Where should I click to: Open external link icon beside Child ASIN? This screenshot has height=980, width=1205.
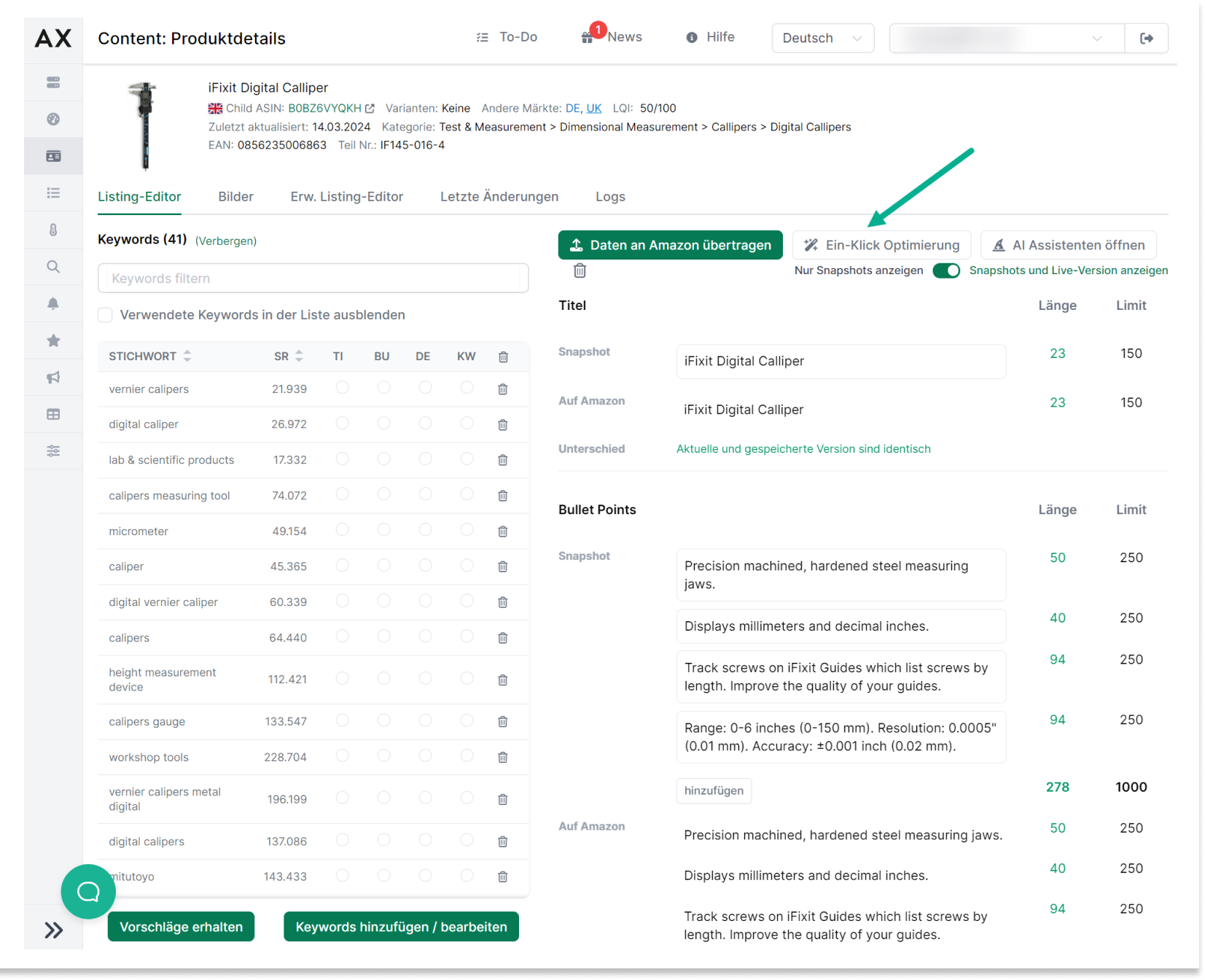(x=370, y=109)
